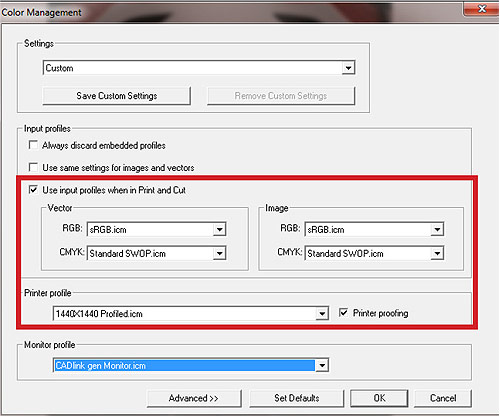Viewport: 500px width, 416px height.
Task: Save the custom settings
Action: tap(117, 96)
